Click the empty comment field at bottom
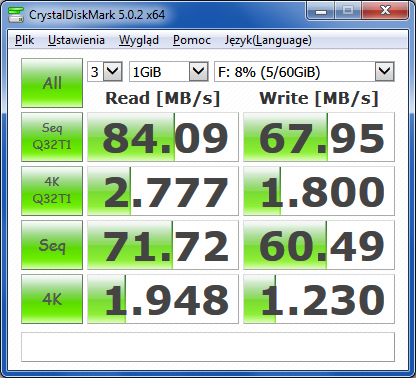The image size is (416, 378). [208, 347]
